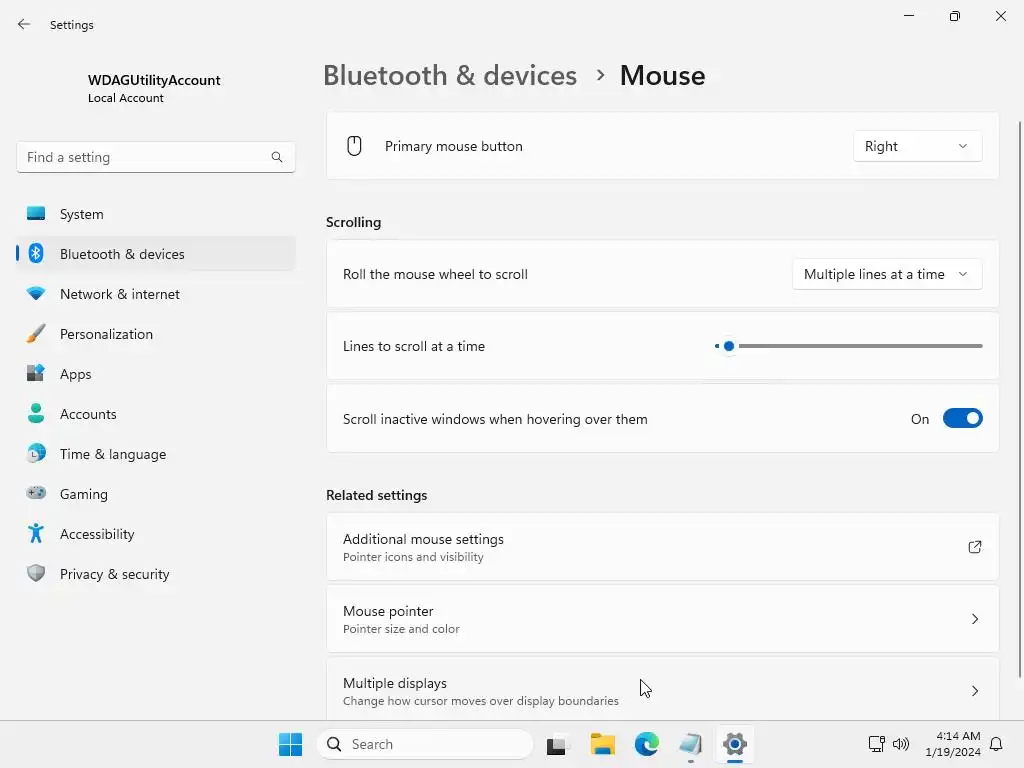This screenshot has height=768, width=1024.
Task: Go back using the arrow icon
Action: [x=24, y=24]
